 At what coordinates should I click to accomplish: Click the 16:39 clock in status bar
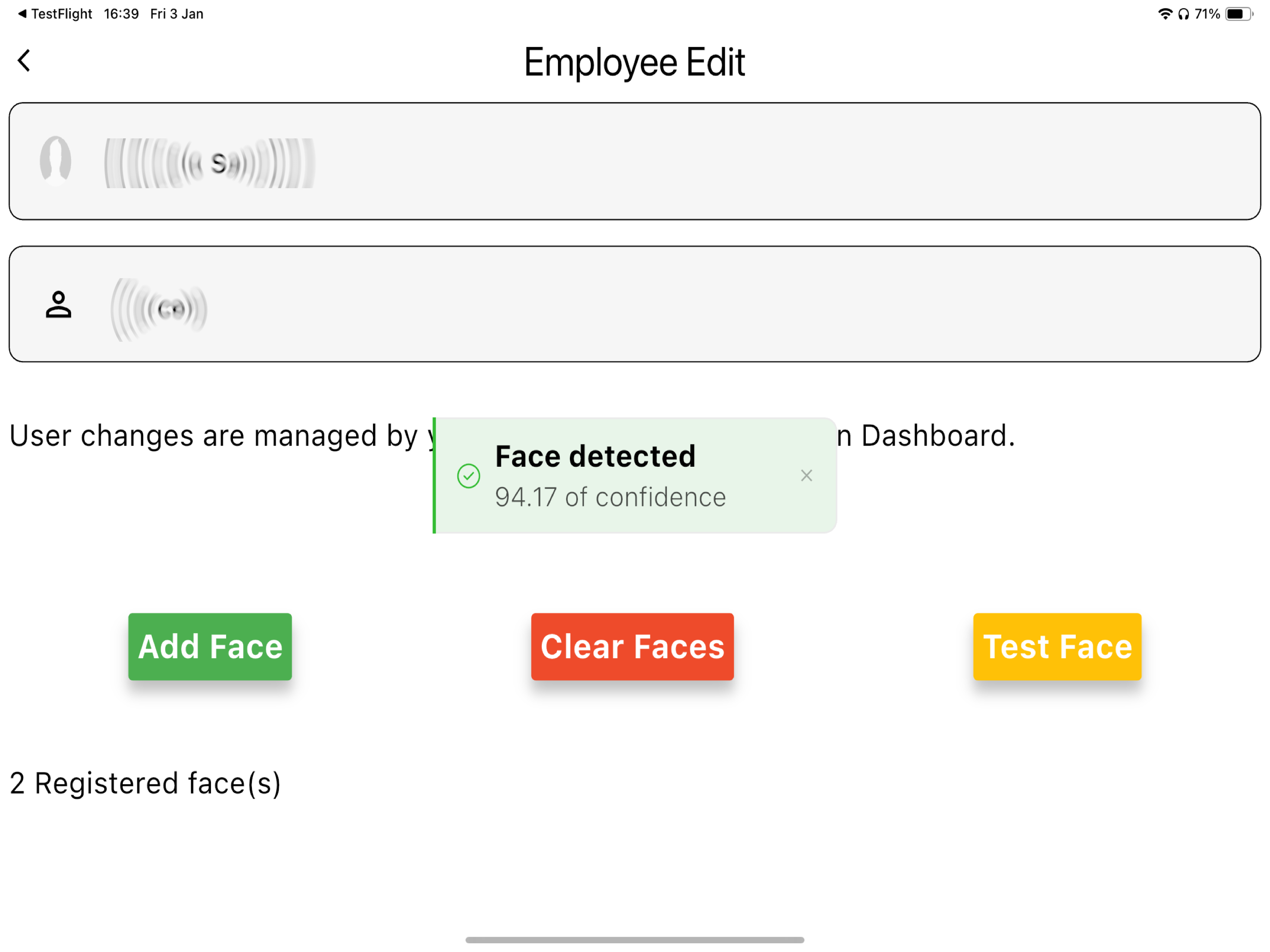(x=121, y=14)
